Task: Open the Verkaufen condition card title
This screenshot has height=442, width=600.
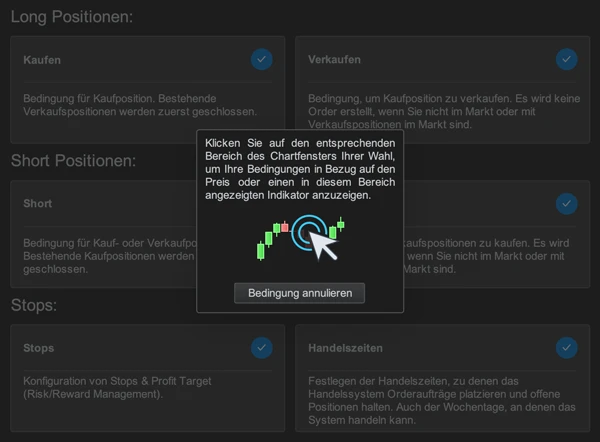Action: pos(334,60)
